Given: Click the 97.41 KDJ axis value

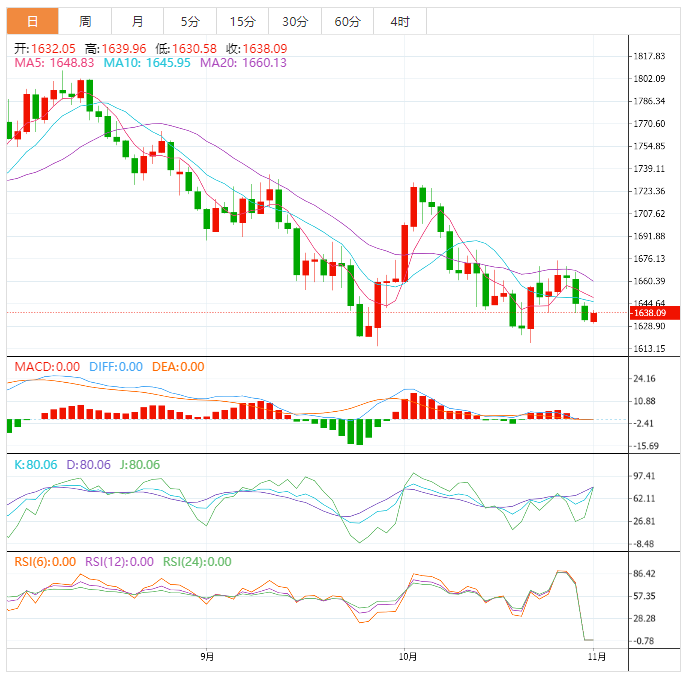Looking at the screenshot, I should (x=644, y=476).
